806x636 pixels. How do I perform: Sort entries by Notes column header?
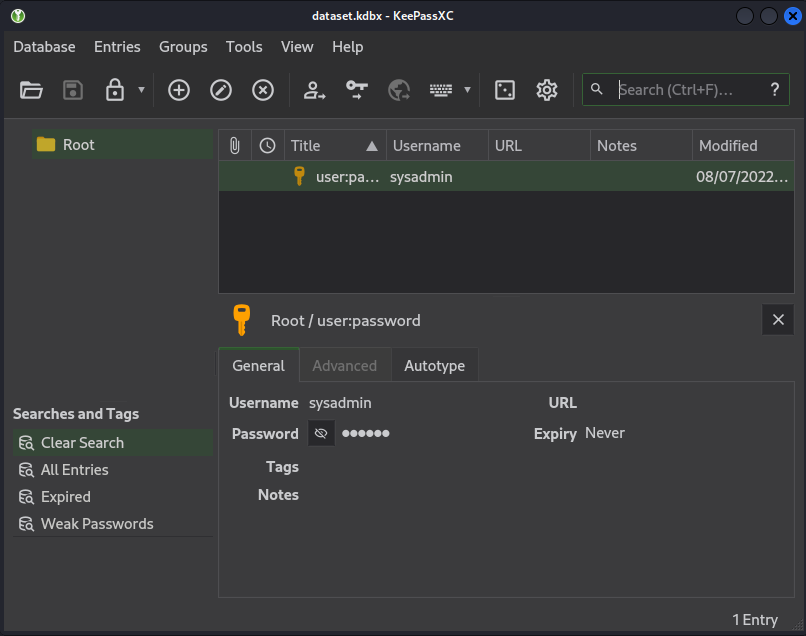(x=641, y=146)
